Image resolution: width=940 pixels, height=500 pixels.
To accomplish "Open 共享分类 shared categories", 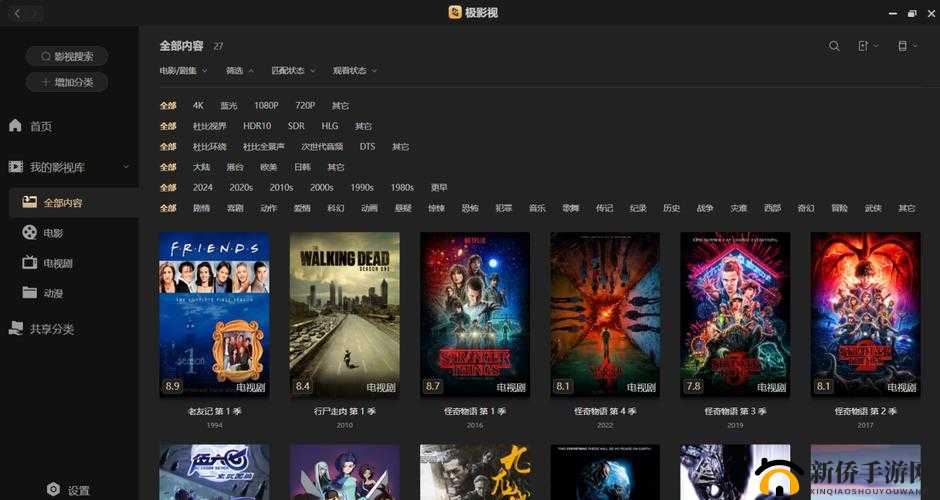I will pyautogui.click(x=41, y=329).
